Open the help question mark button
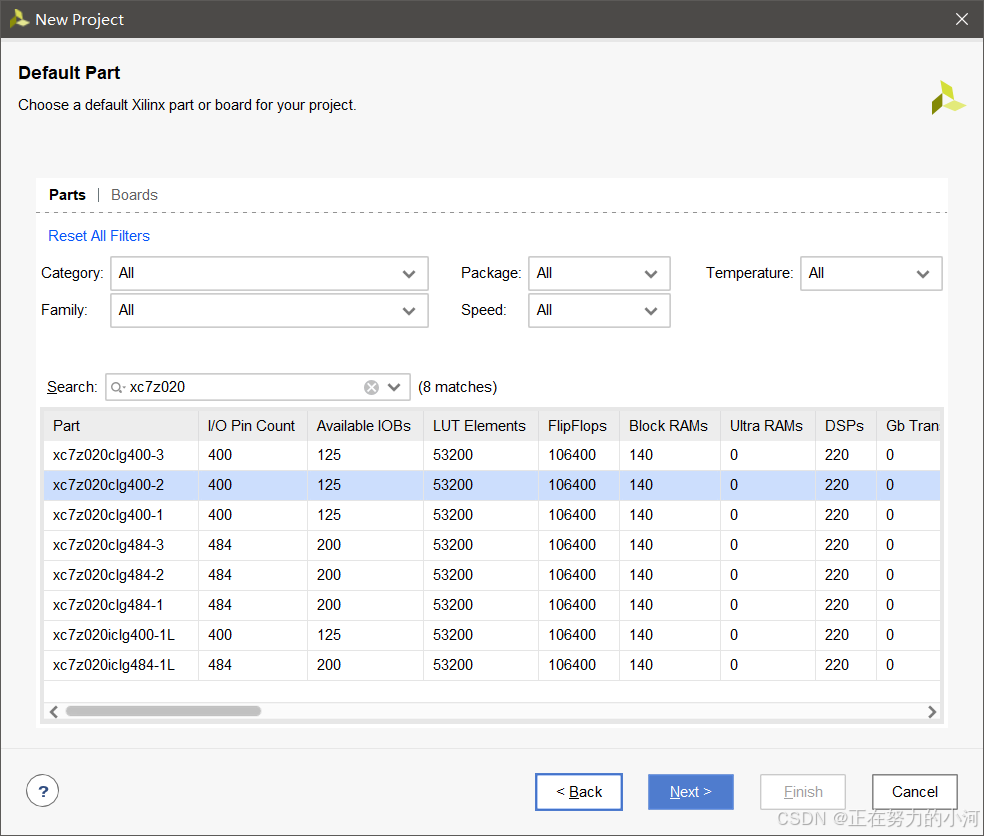 point(43,791)
